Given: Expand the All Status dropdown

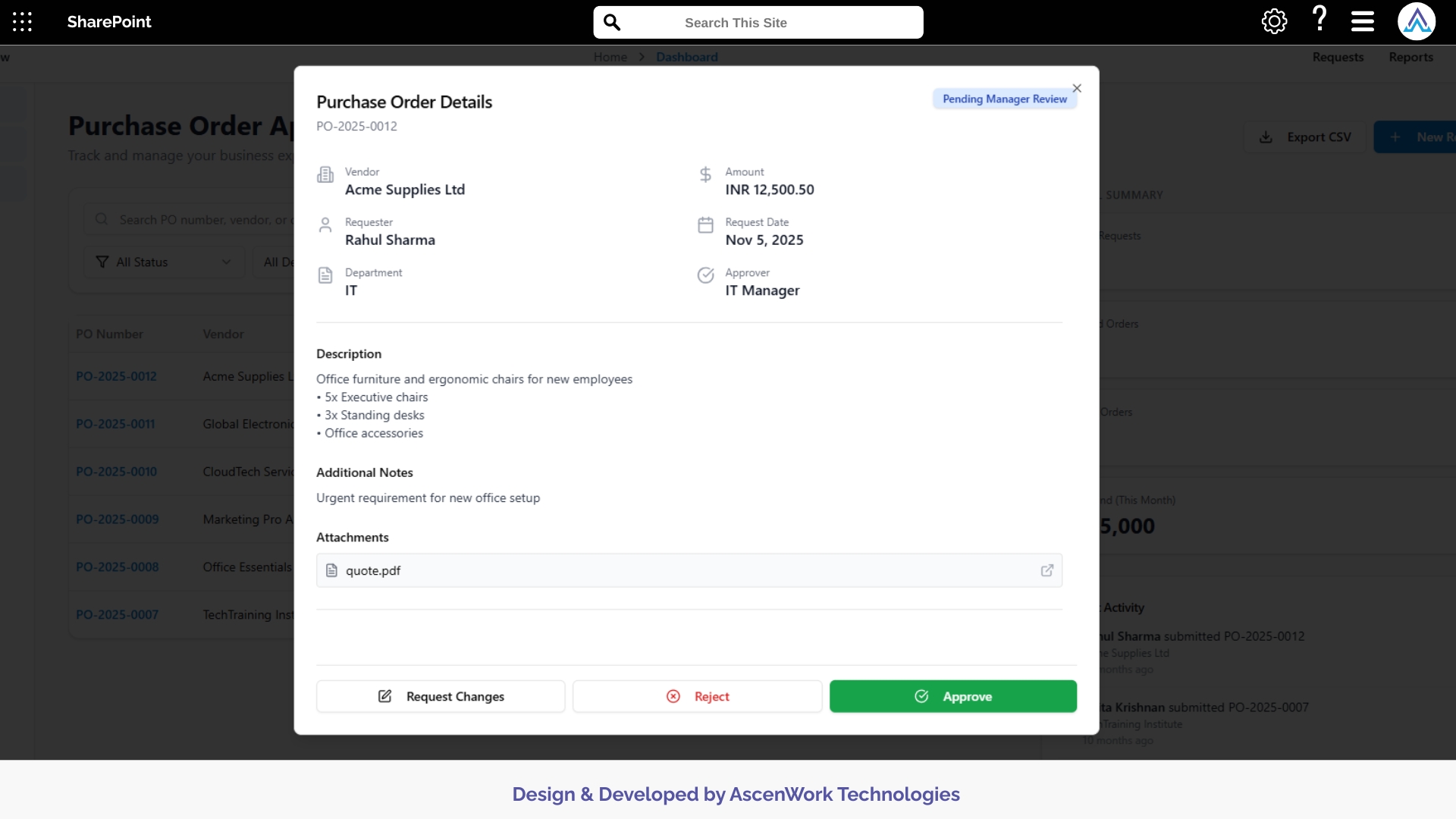Looking at the screenshot, I should click(163, 262).
